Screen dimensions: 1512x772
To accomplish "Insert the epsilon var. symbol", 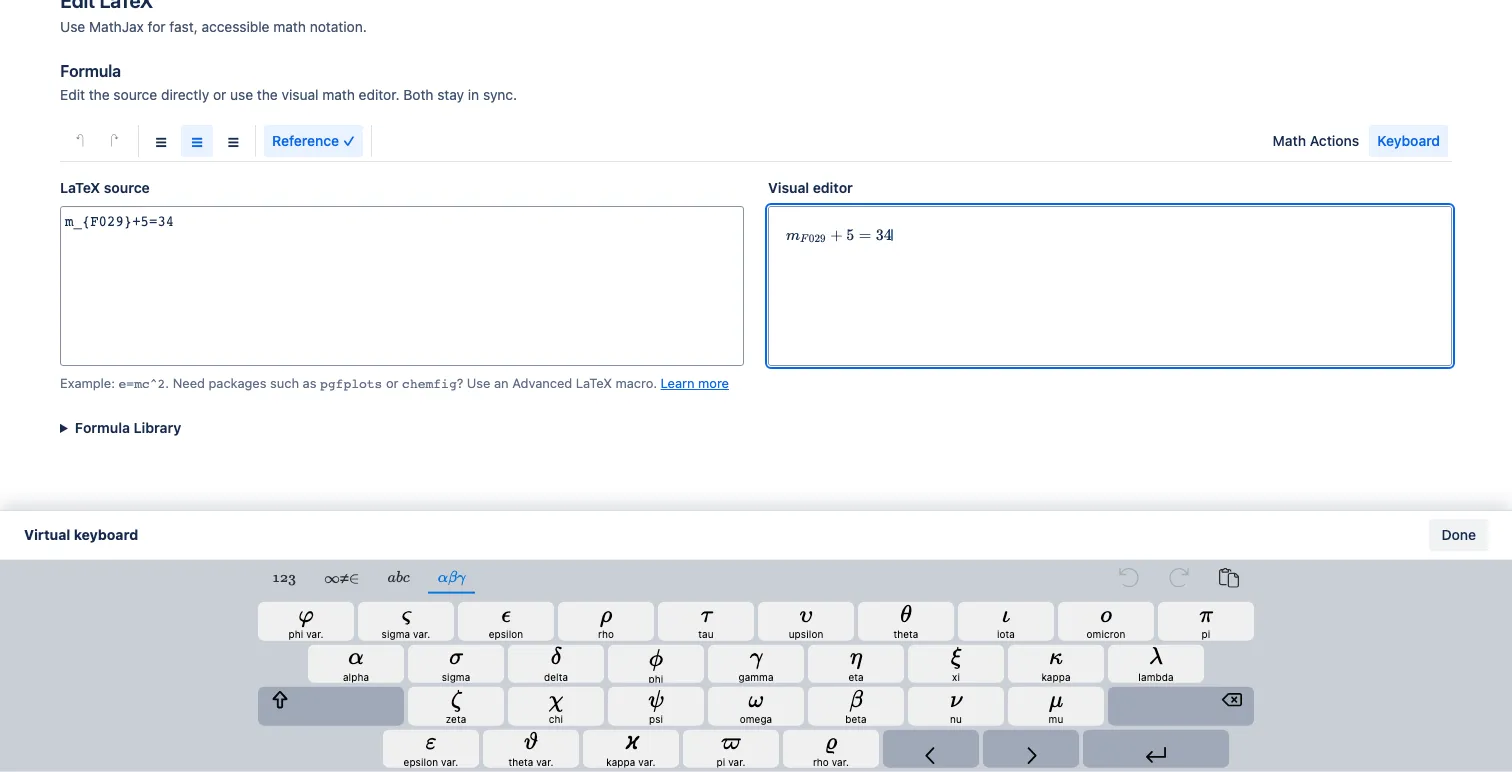I will click(431, 749).
